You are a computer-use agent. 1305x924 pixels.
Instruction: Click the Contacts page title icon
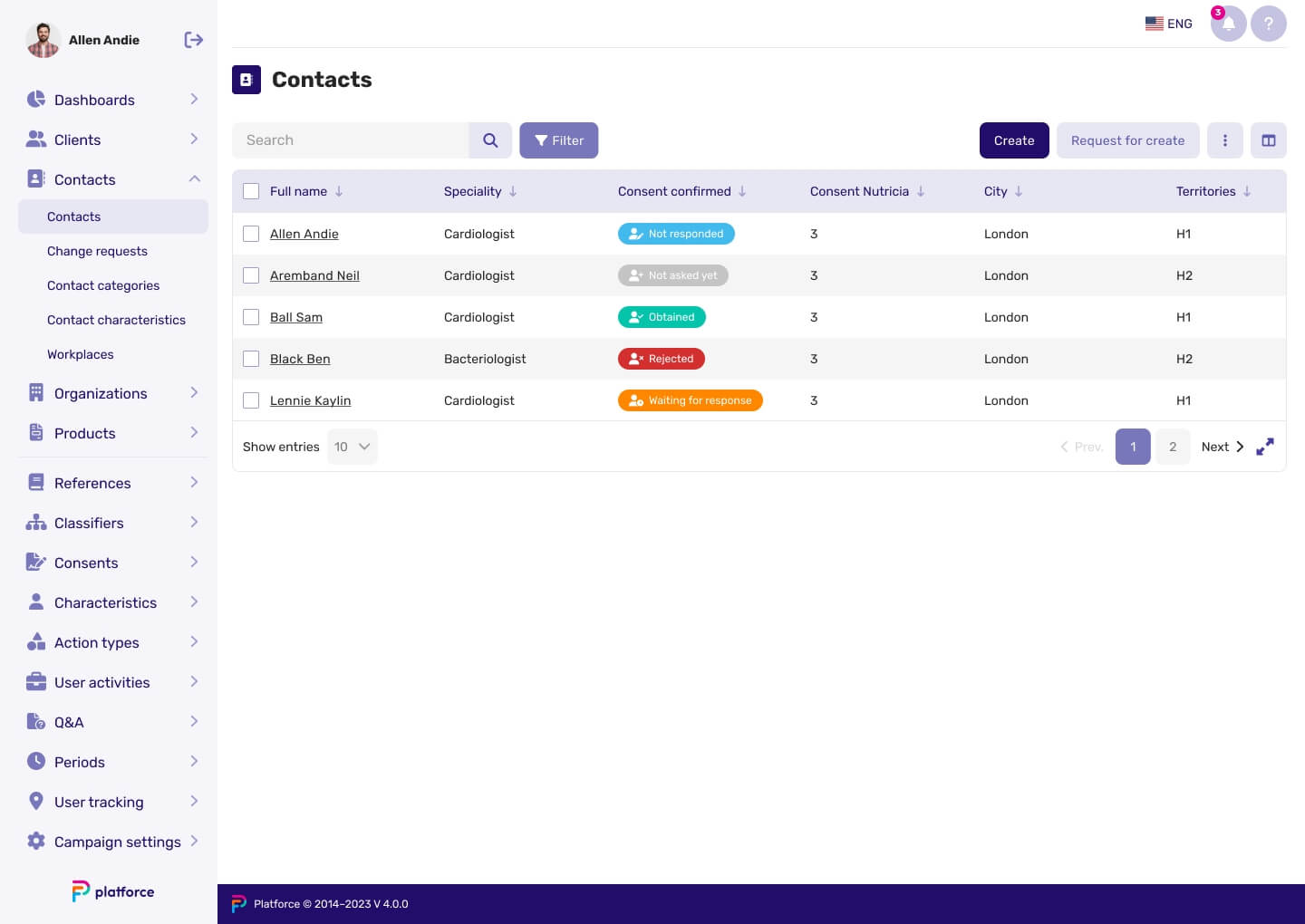click(x=246, y=80)
